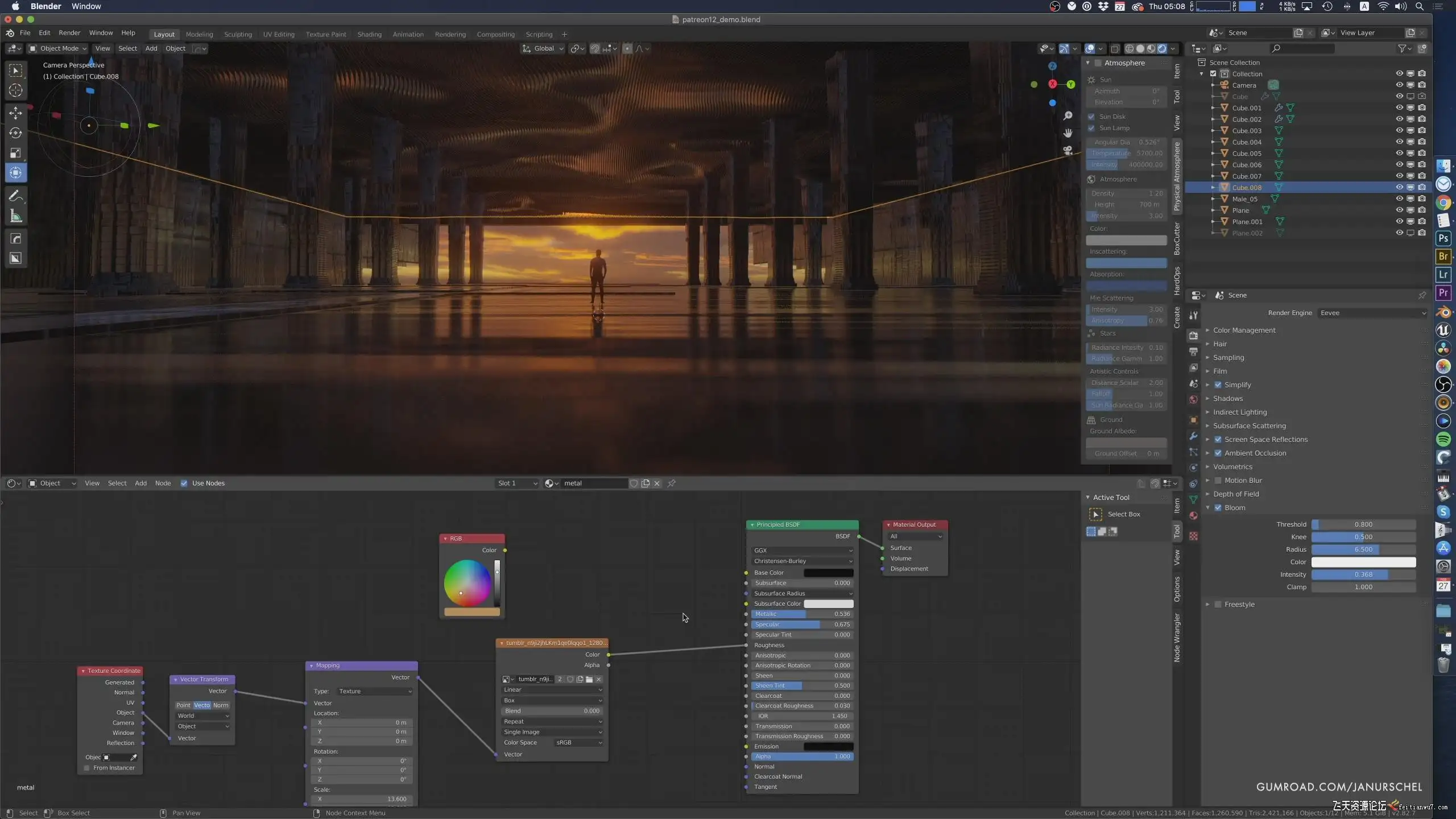Click the Vector type button in Vector Transform

[x=202, y=705]
